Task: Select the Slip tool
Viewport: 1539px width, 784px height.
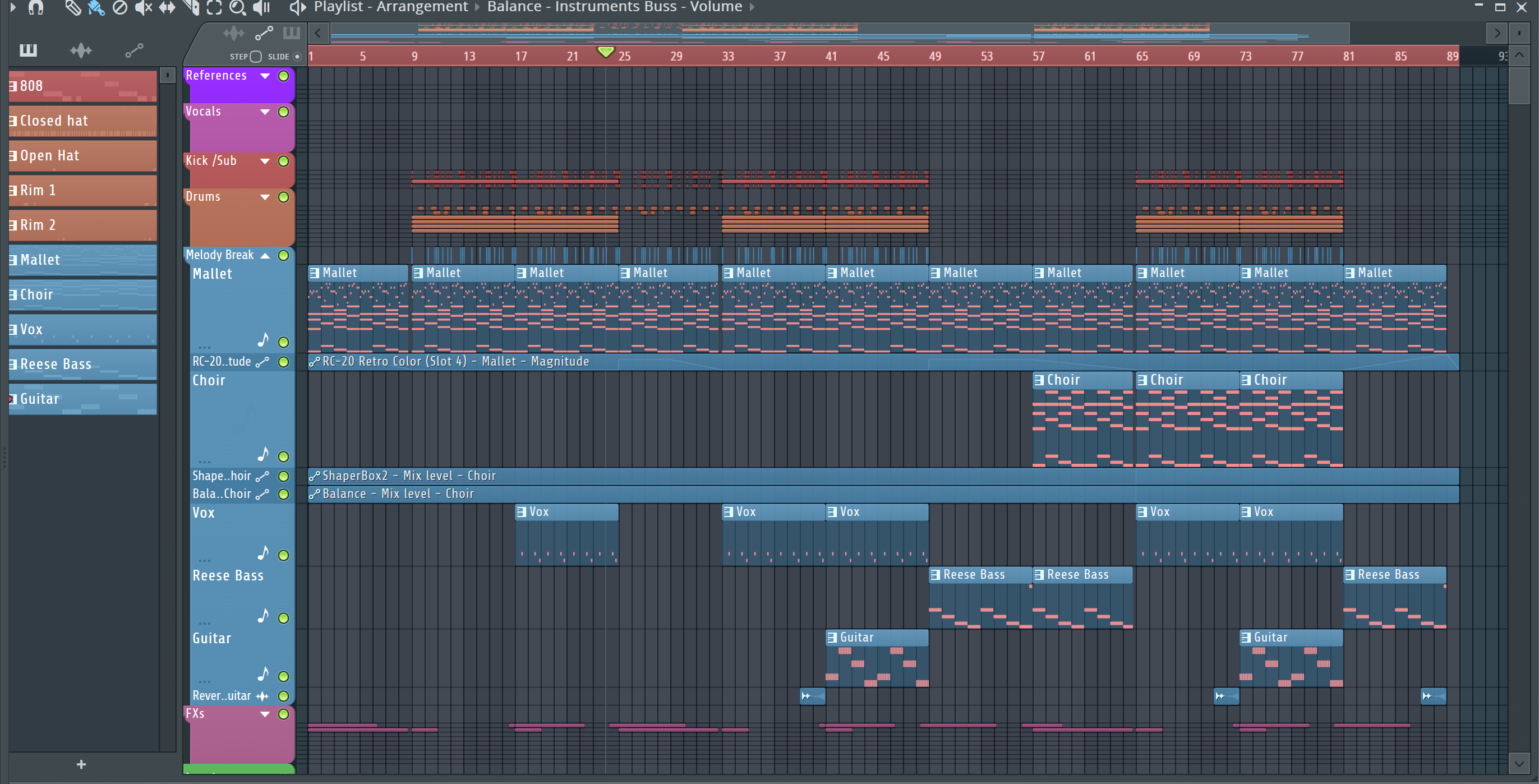Action: point(167,7)
